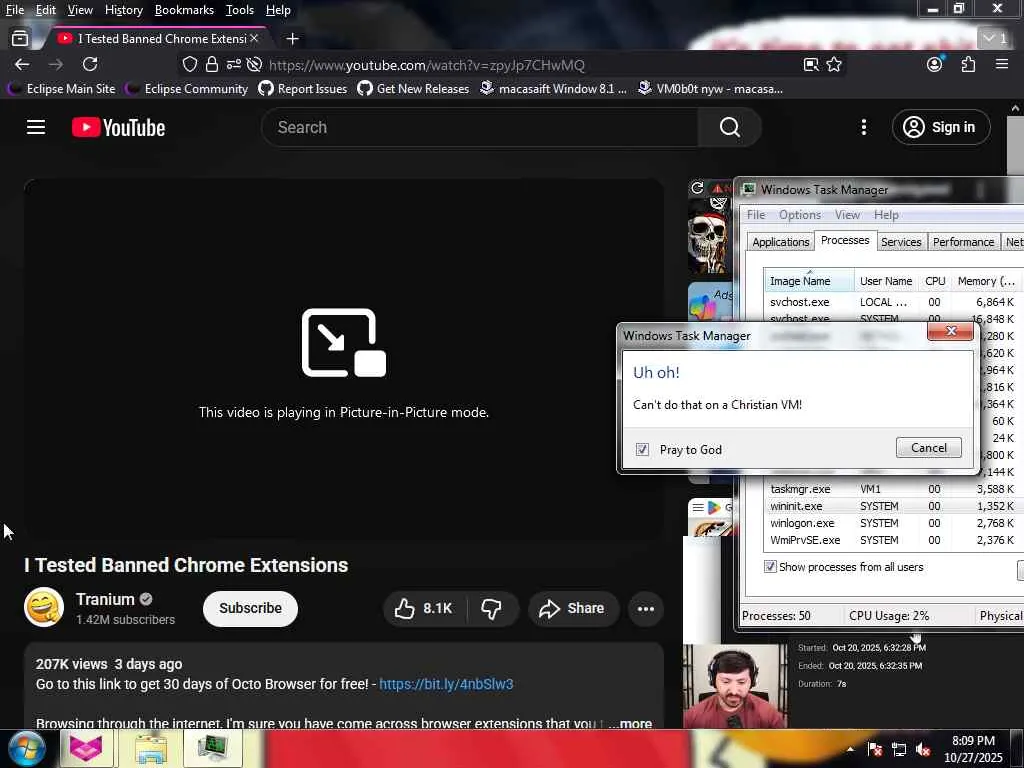Open the File menu in browser menu bar
Image resolution: width=1024 pixels, height=768 pixels.
point(15,10)
